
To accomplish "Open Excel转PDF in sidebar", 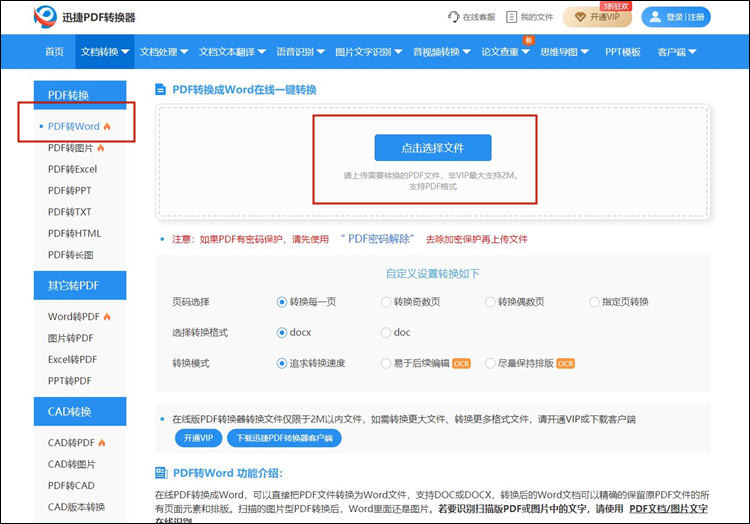I will pos(72,360).
